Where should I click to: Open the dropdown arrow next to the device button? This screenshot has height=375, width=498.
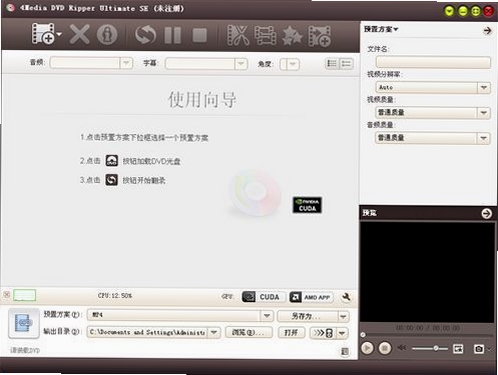point(343,333)
